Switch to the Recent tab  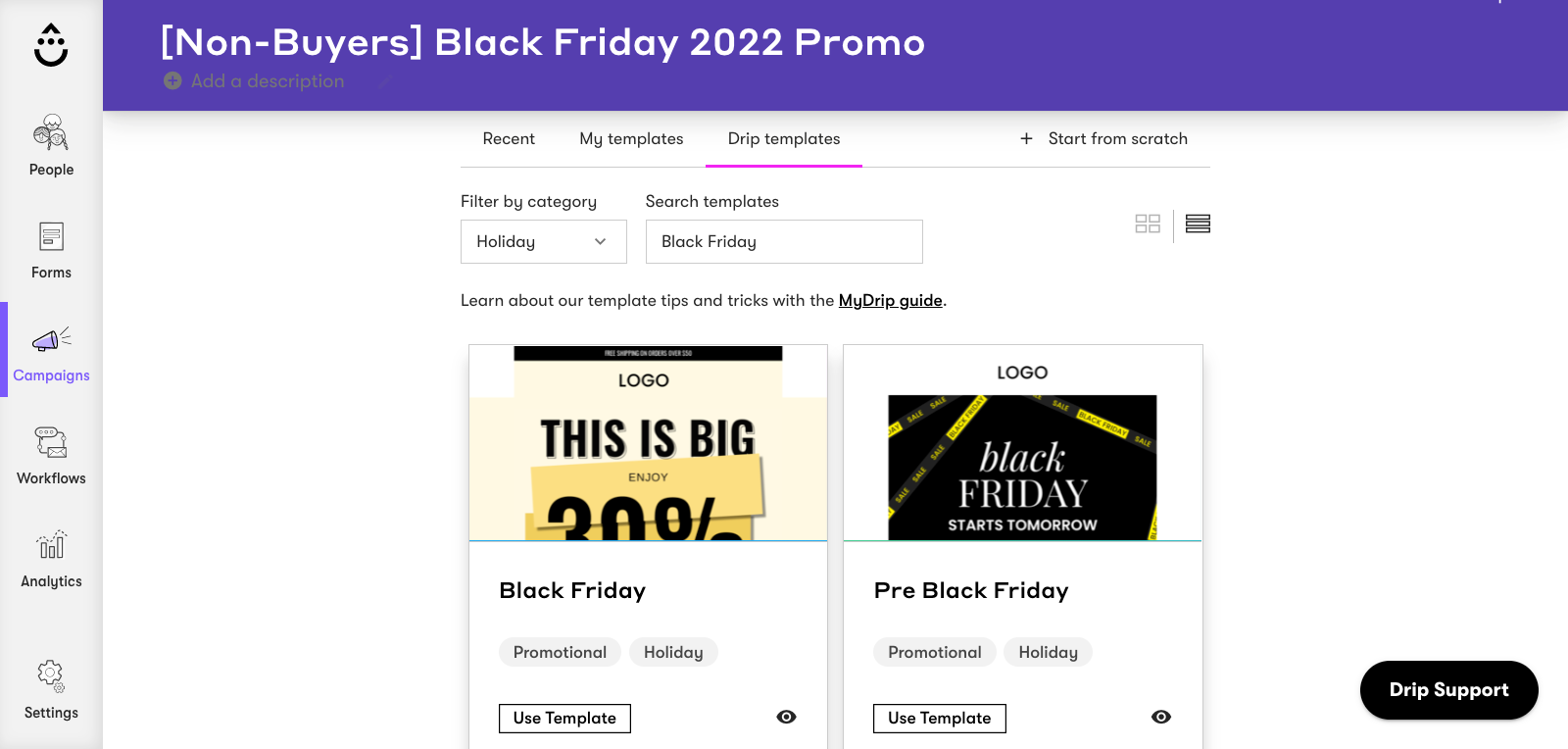509,139
